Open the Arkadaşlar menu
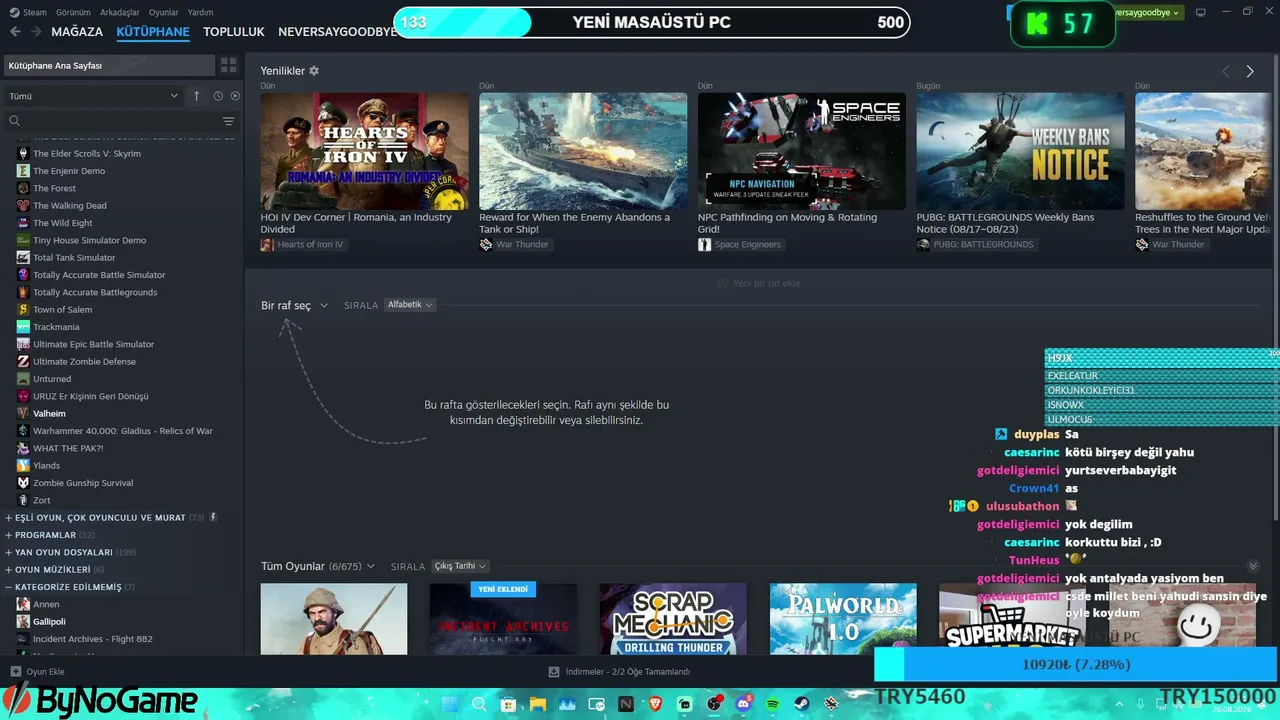This screenshot has height=720, width=1280. (120, 12)
